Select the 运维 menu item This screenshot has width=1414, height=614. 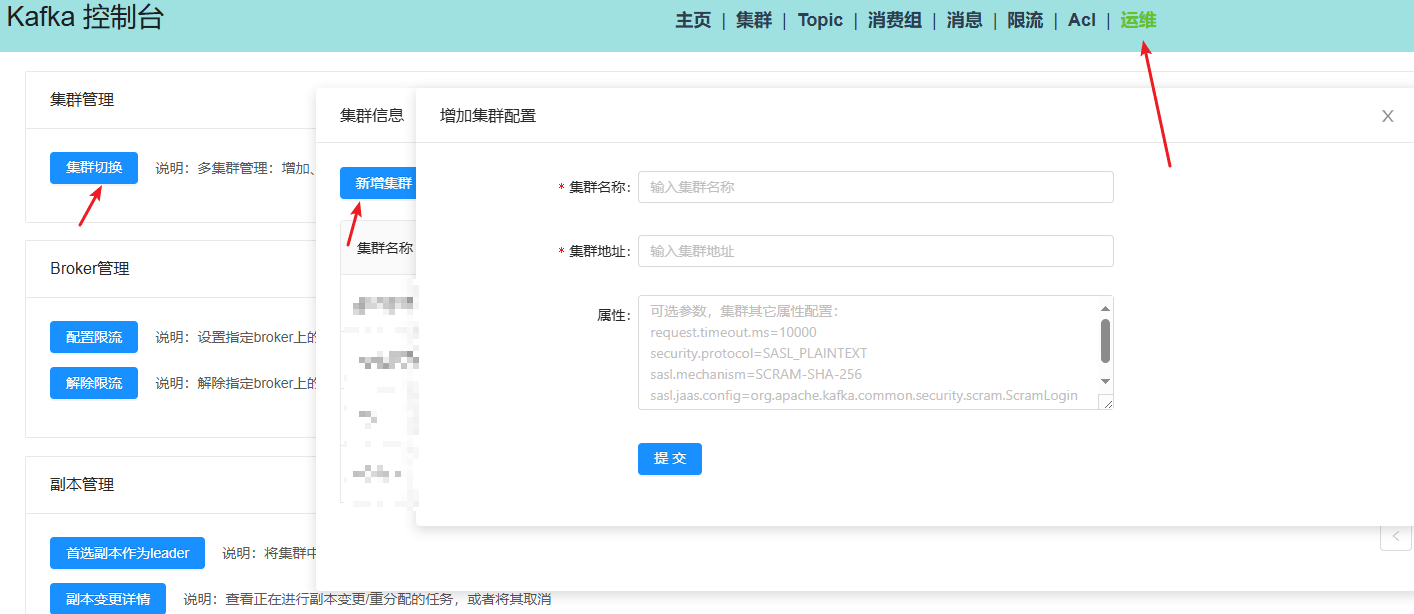tap(1138, 20)
